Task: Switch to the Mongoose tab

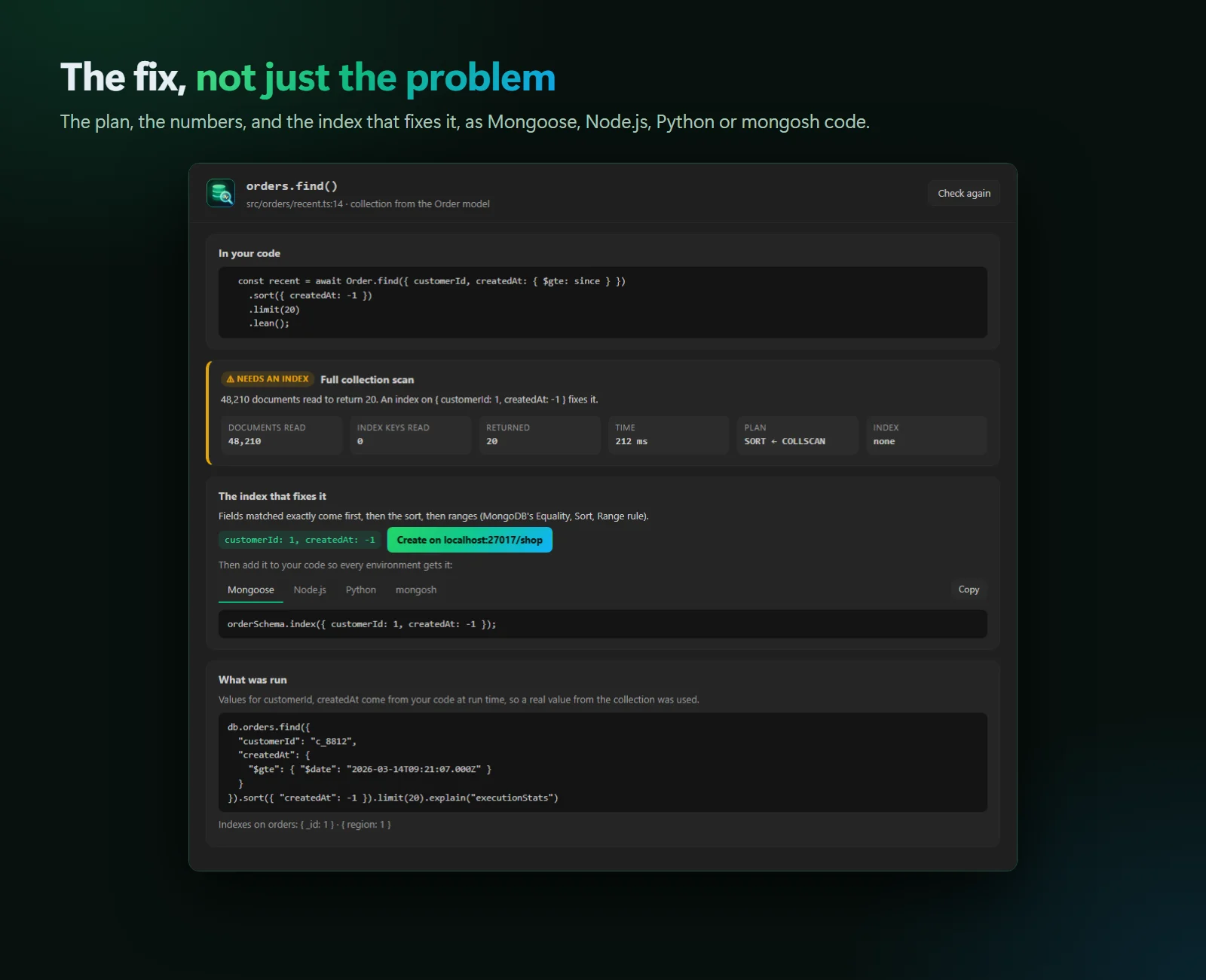Action: (251, 590)
